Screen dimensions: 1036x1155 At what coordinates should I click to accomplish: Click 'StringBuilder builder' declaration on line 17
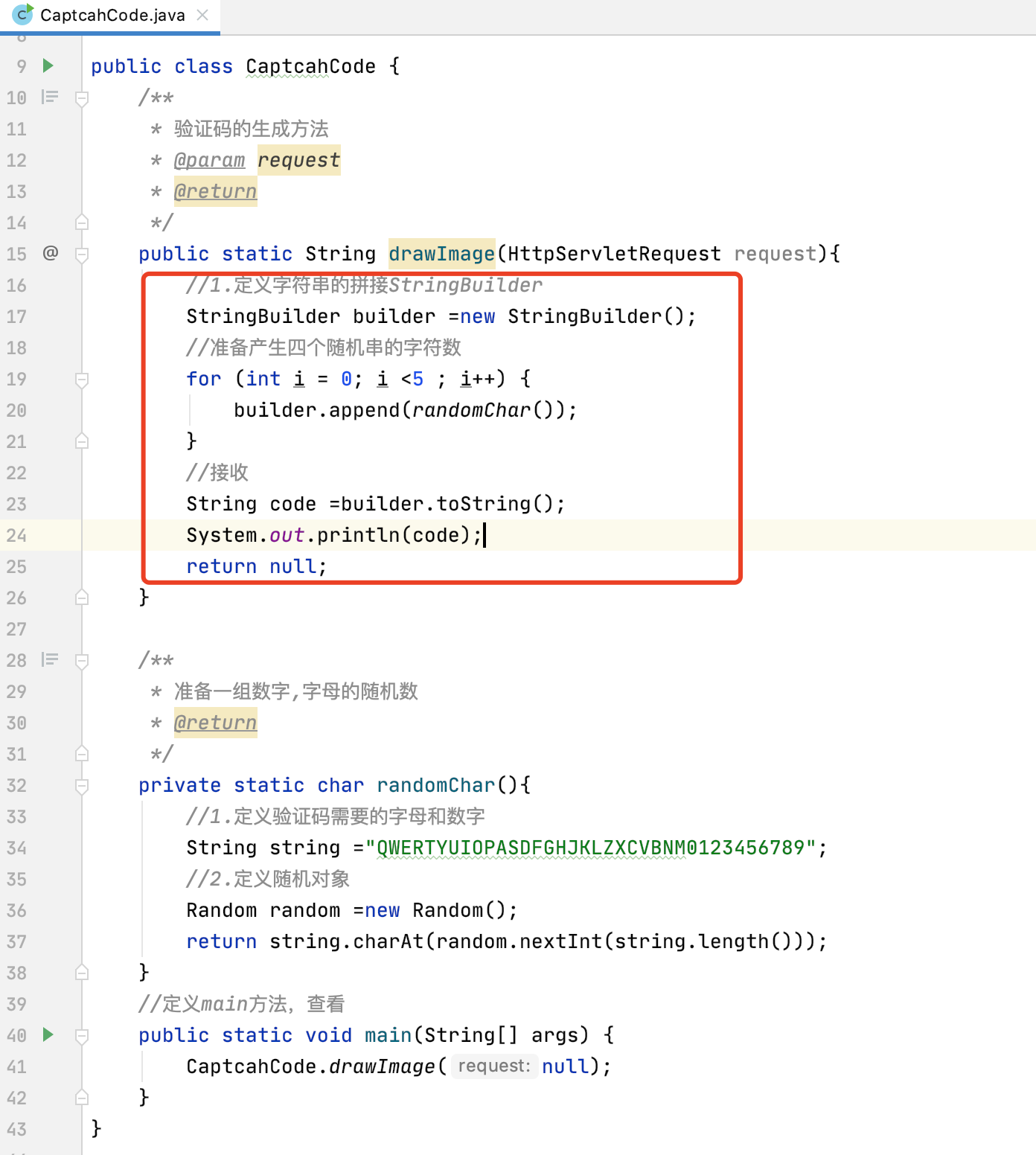point(310,316)
